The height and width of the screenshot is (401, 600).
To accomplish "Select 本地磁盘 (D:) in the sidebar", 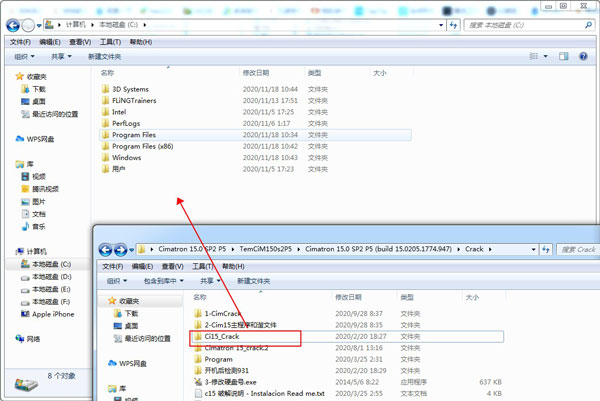I will point(46,277).
